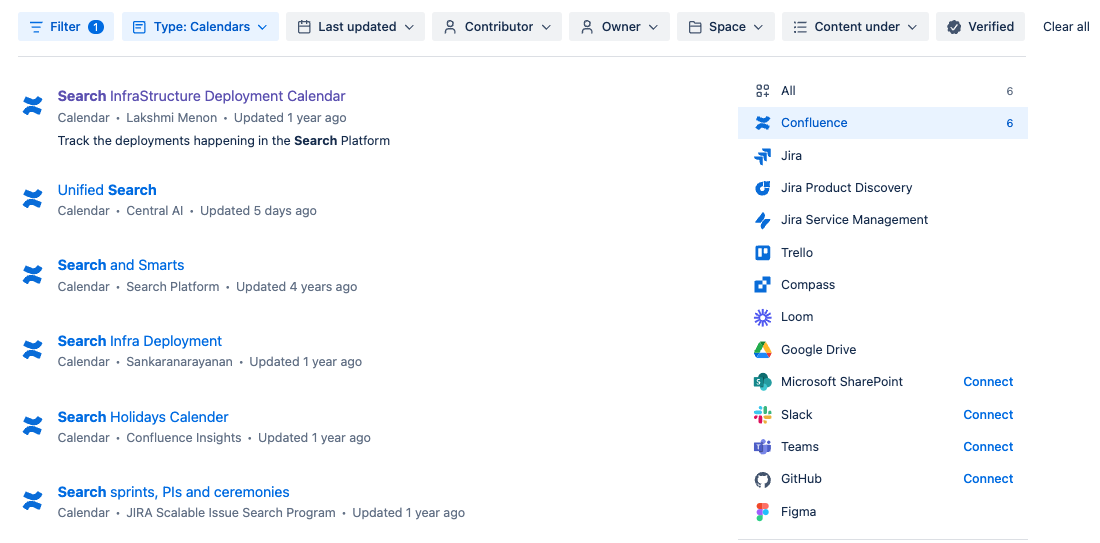Viewport: 1100px width, 543px height.
Task: Select the Jira product filter
Action: coord(883,156)
